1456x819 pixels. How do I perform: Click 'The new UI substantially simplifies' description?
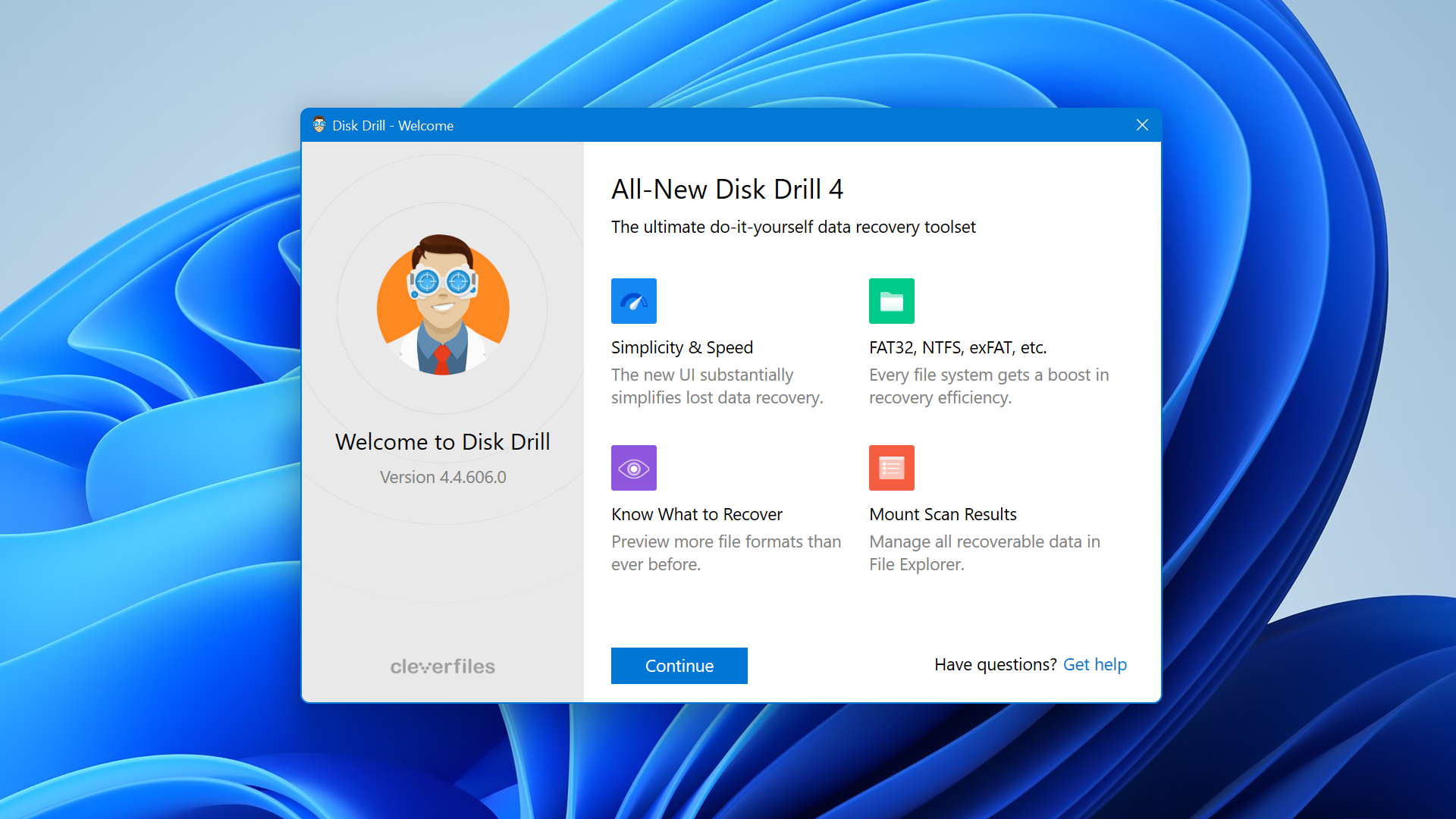[717, 386]
